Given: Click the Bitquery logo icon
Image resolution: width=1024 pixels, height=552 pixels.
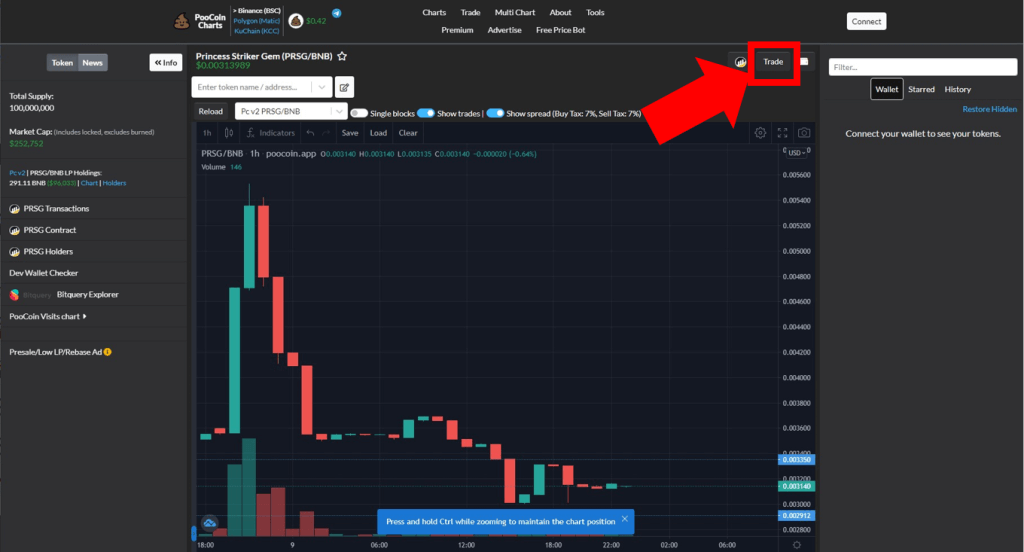Looking at the screenshot, I should pyautogui.click(x=14, y=295).
